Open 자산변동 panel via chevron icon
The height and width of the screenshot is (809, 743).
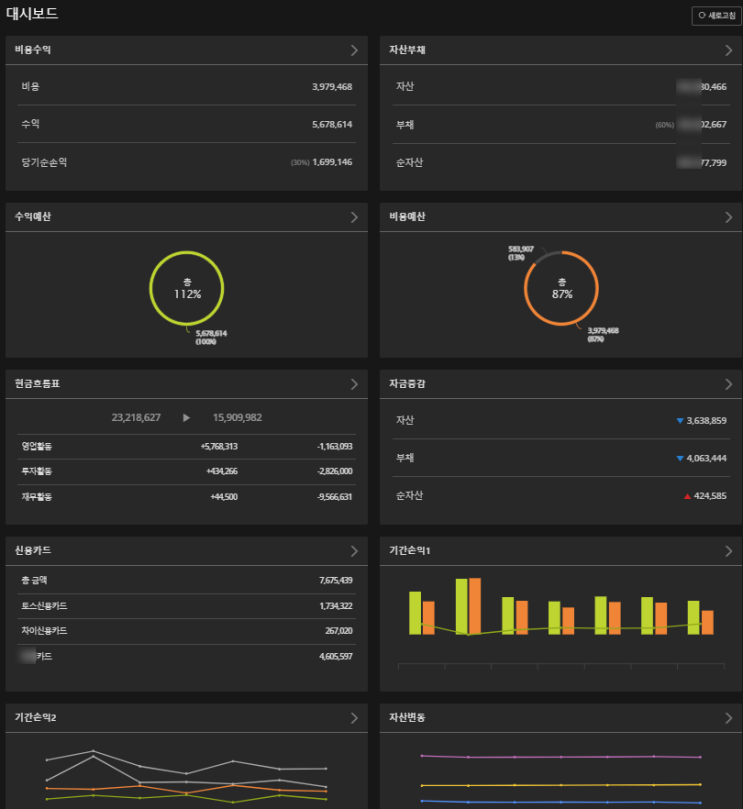(729, 718)
